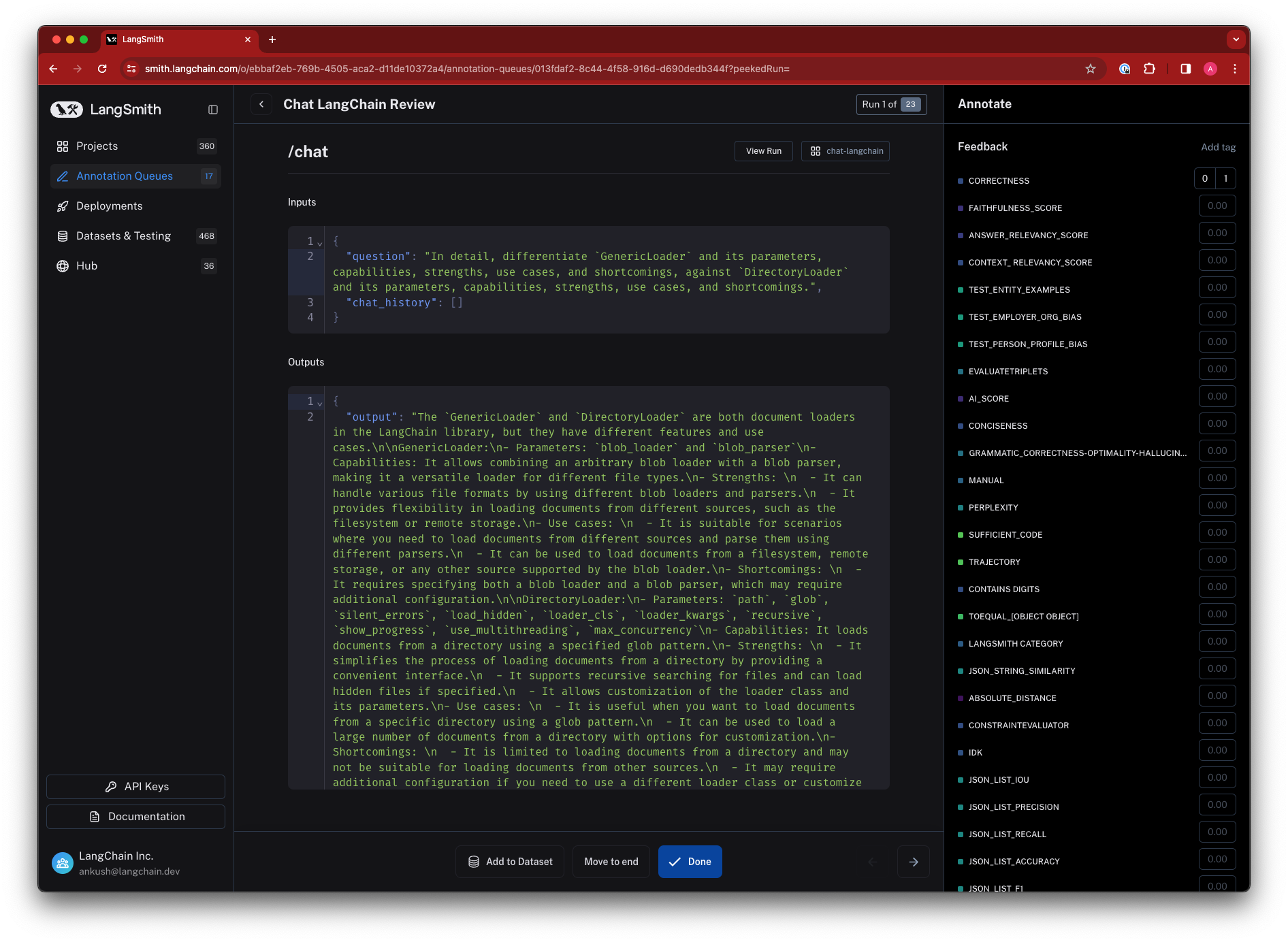This screenshot has height=942, width=1288.
Task: Click Move to end
Action: pos(611,862)
